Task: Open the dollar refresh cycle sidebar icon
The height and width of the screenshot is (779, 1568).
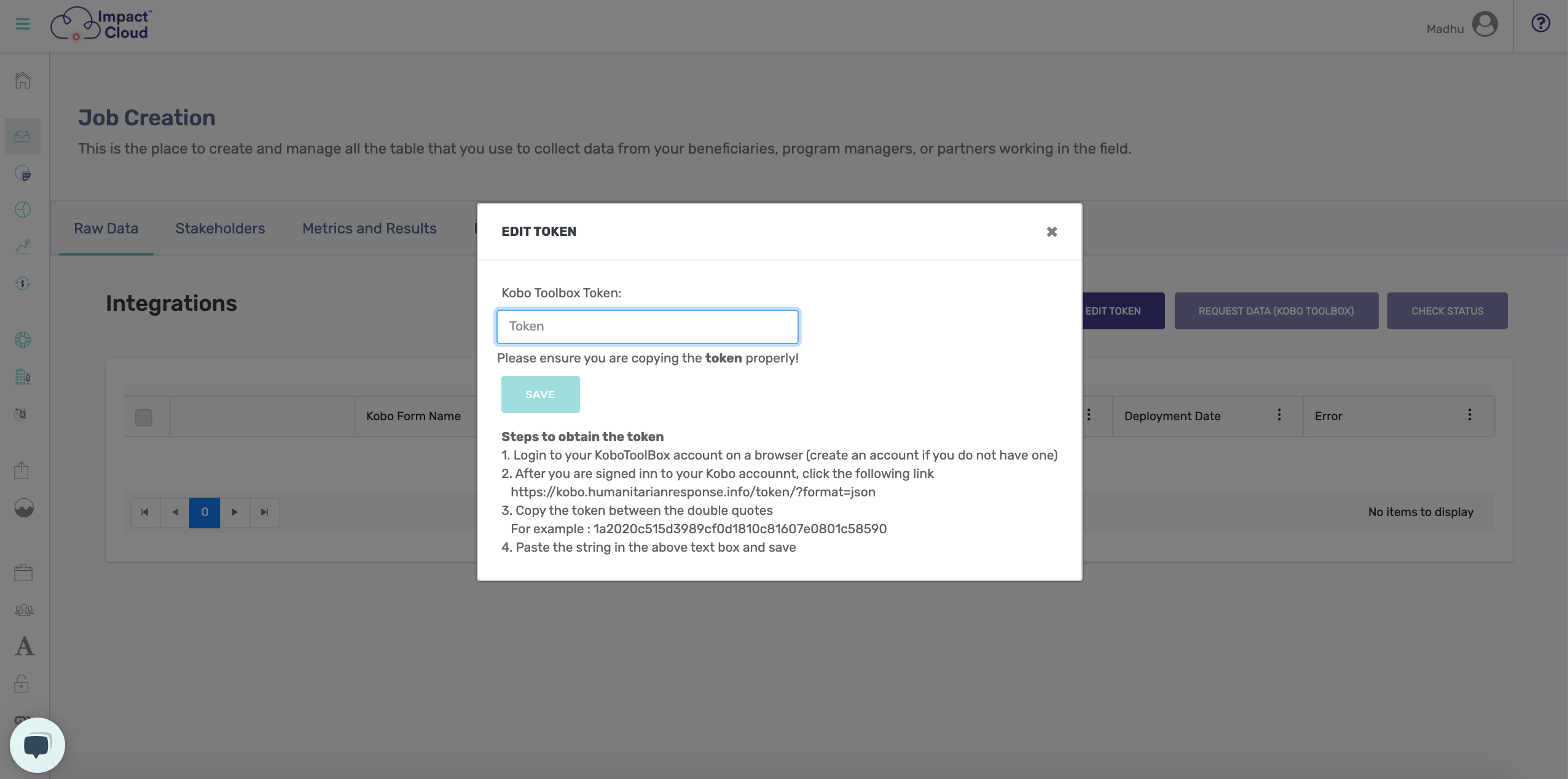Action: pyautogui.click(x=23, y=284)
